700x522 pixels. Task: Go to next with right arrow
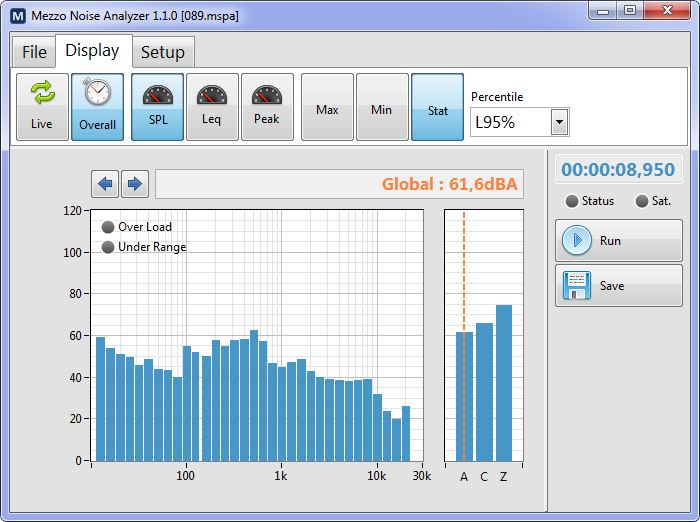coord(135,184)
